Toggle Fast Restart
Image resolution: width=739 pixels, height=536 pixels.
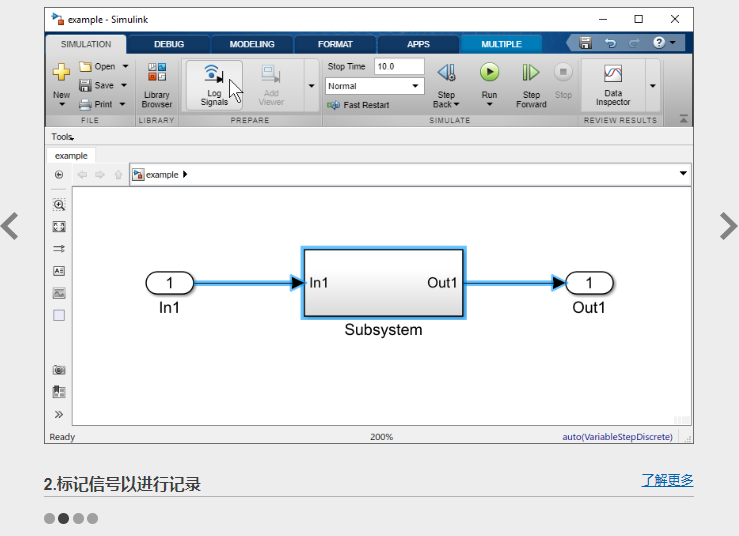[358, 105]
